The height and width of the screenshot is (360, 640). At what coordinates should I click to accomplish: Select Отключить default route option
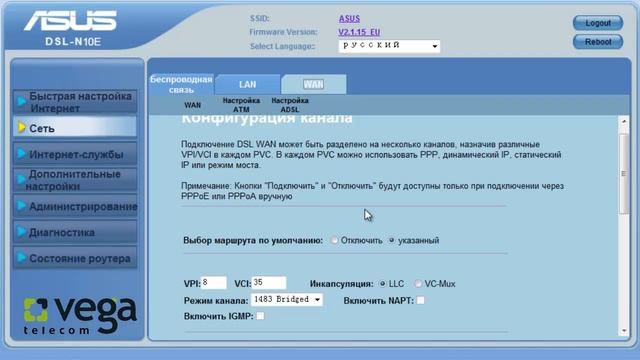point(334,240)
